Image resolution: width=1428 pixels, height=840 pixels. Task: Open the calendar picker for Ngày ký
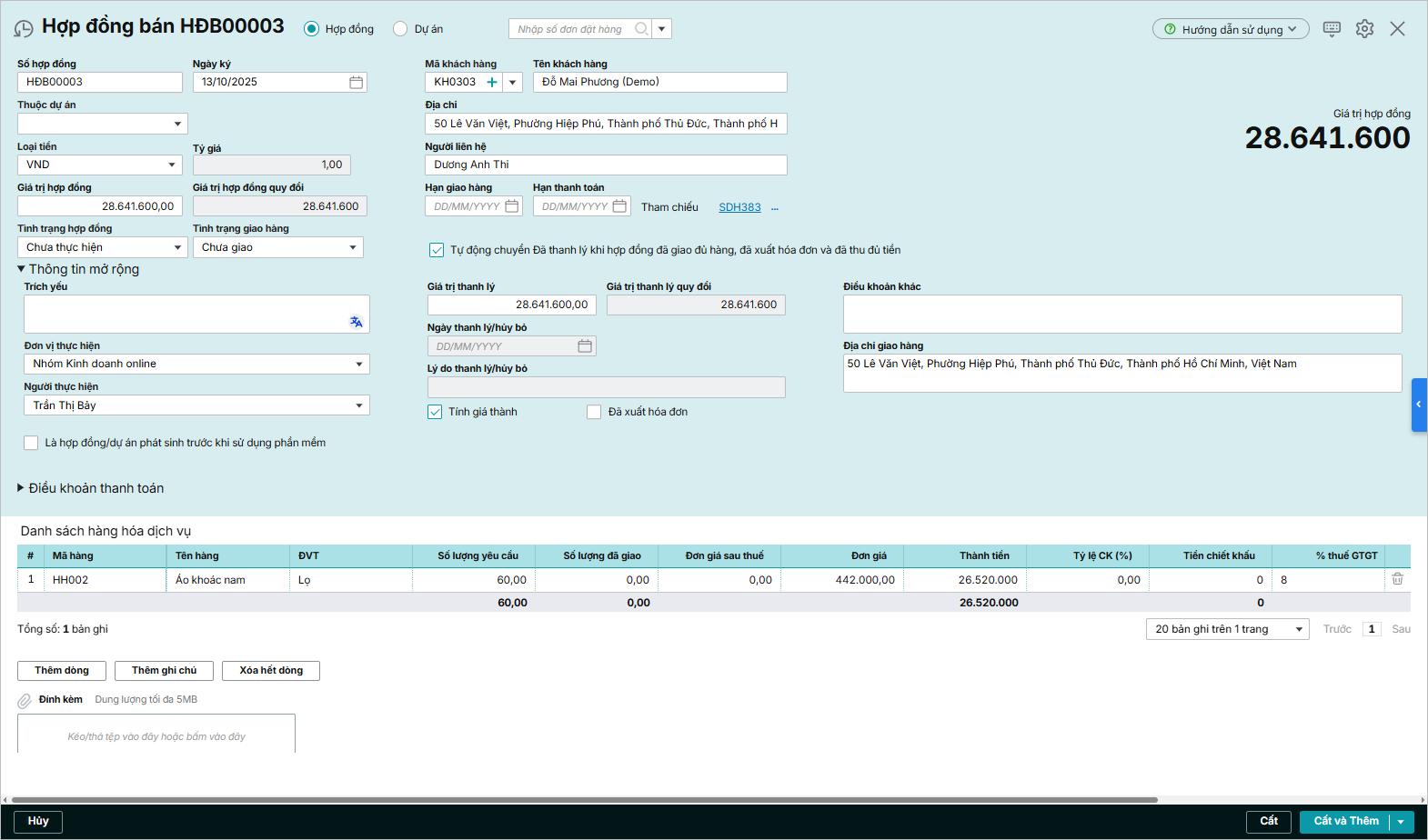pyautogui.click(x=356, y=83)
